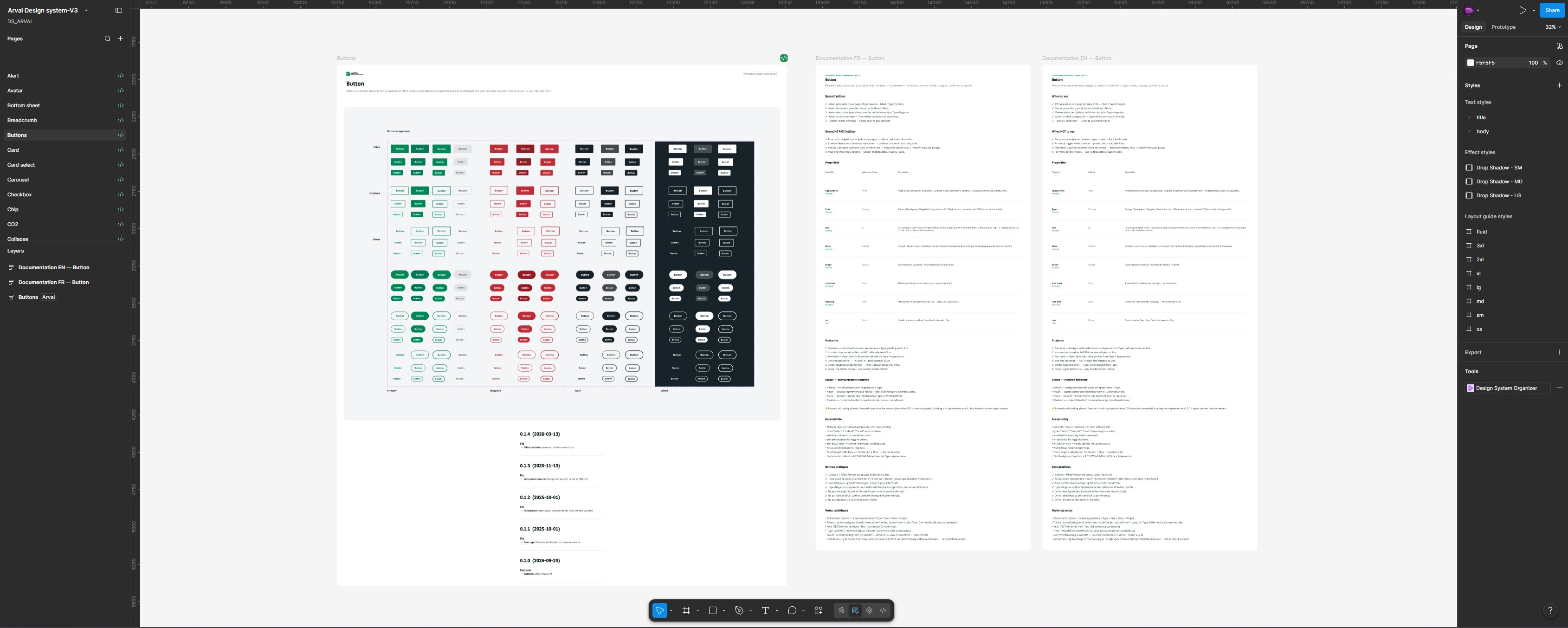Open the help question mark button
This screenshot has height=628, width=1568.
click(1550, 610)
